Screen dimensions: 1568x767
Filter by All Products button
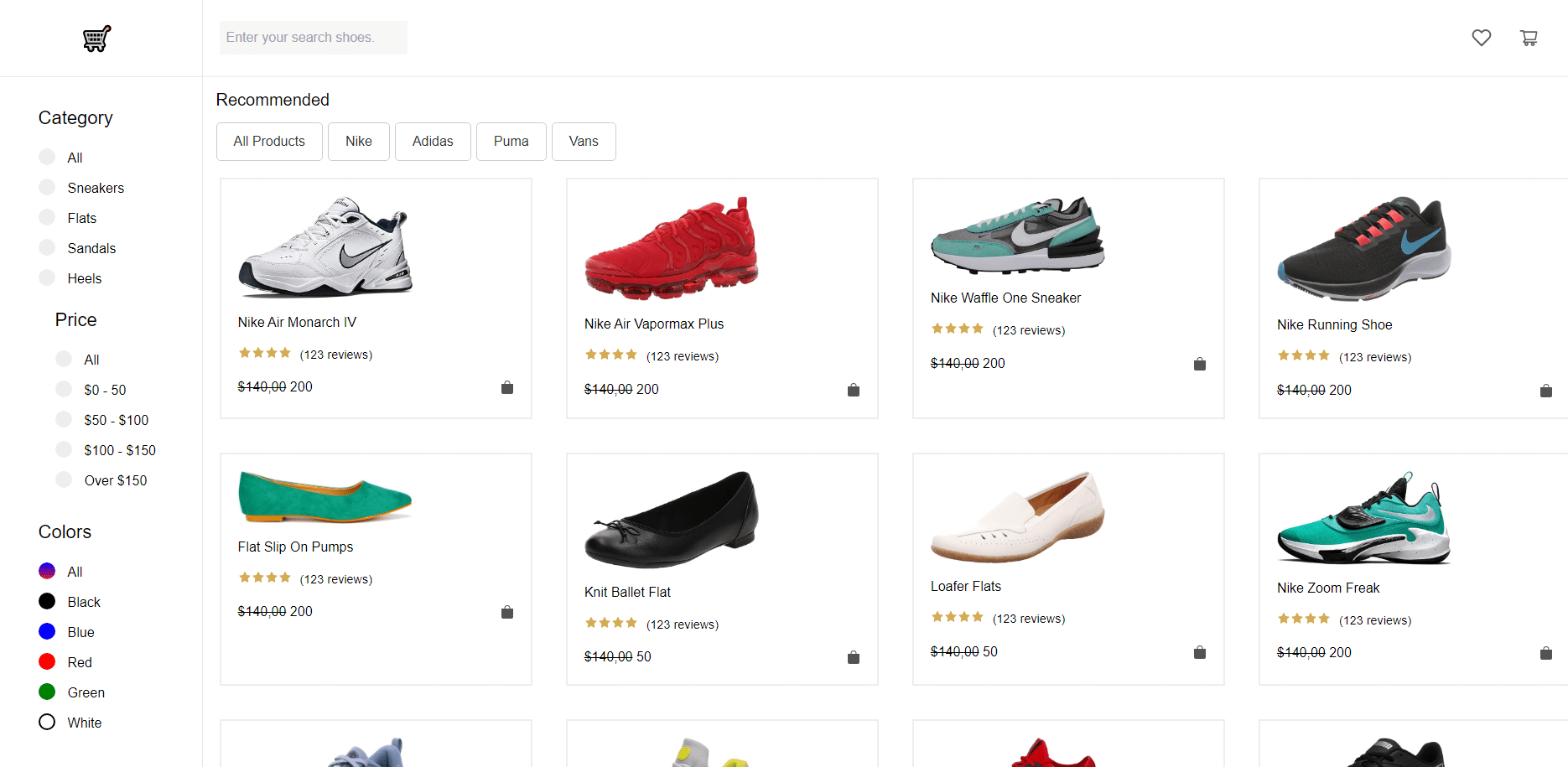[269, 142]
